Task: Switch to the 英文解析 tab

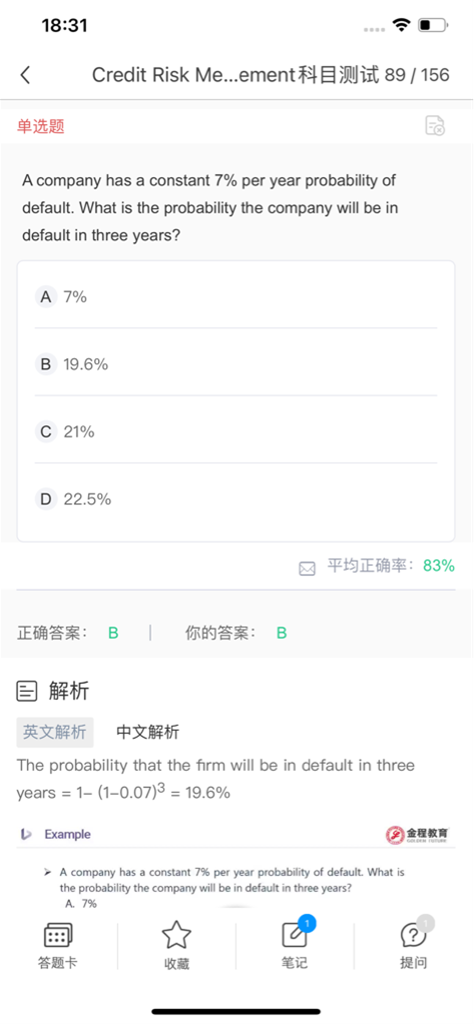Action: click(55, 732)
